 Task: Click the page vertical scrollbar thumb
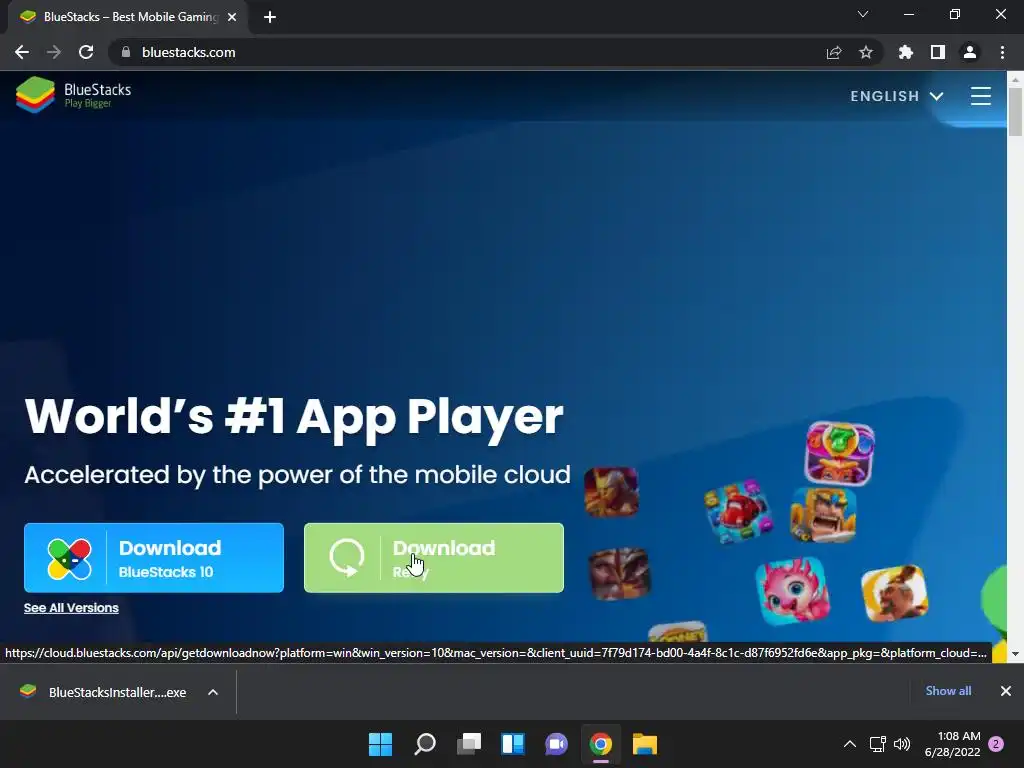1015,111
